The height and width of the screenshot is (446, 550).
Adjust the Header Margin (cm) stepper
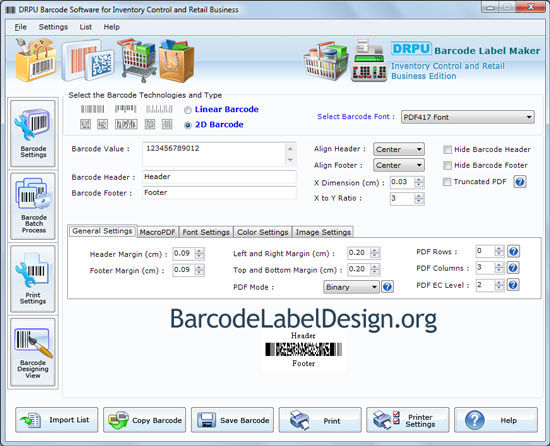199,254
